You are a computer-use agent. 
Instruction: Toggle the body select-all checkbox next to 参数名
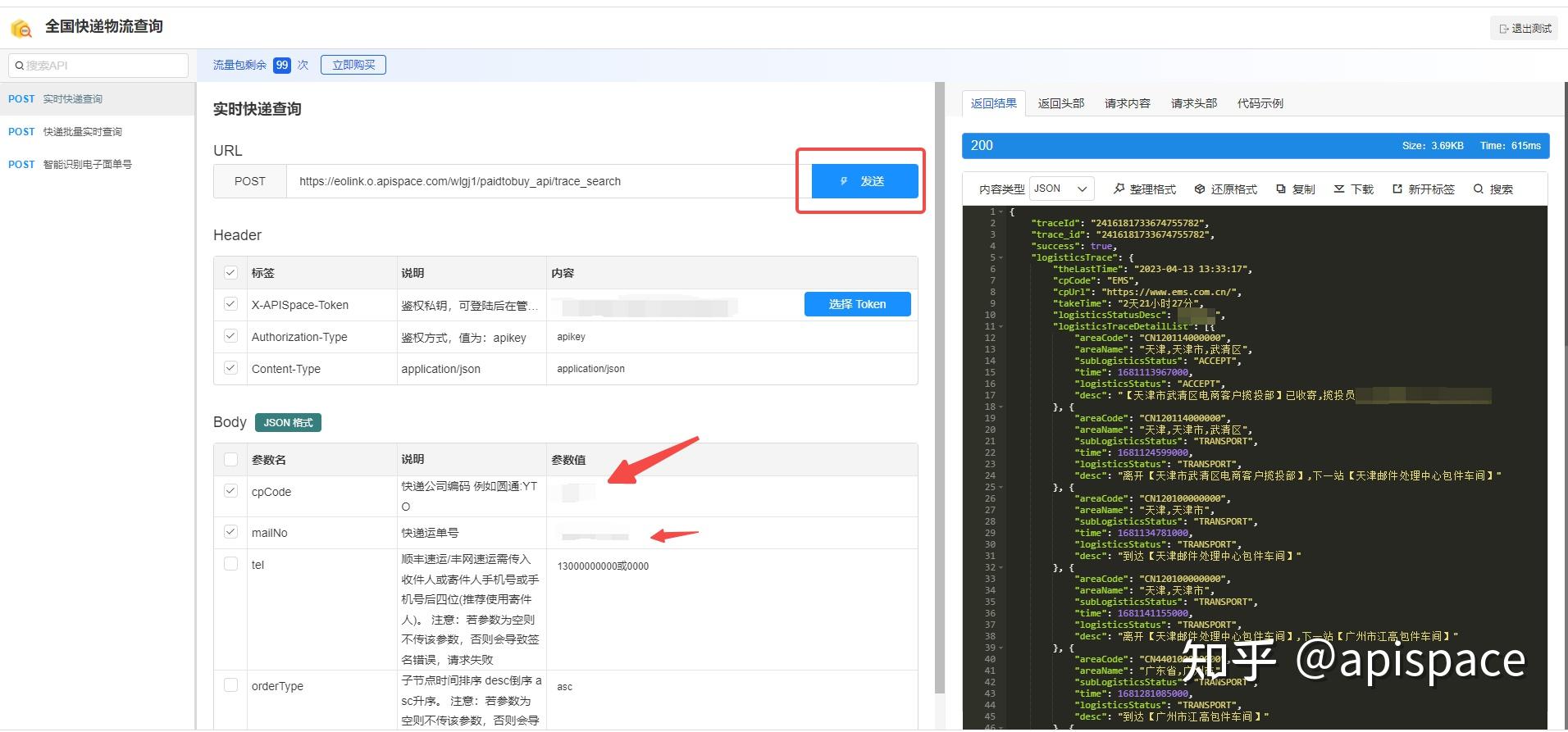tap(230, 459)
